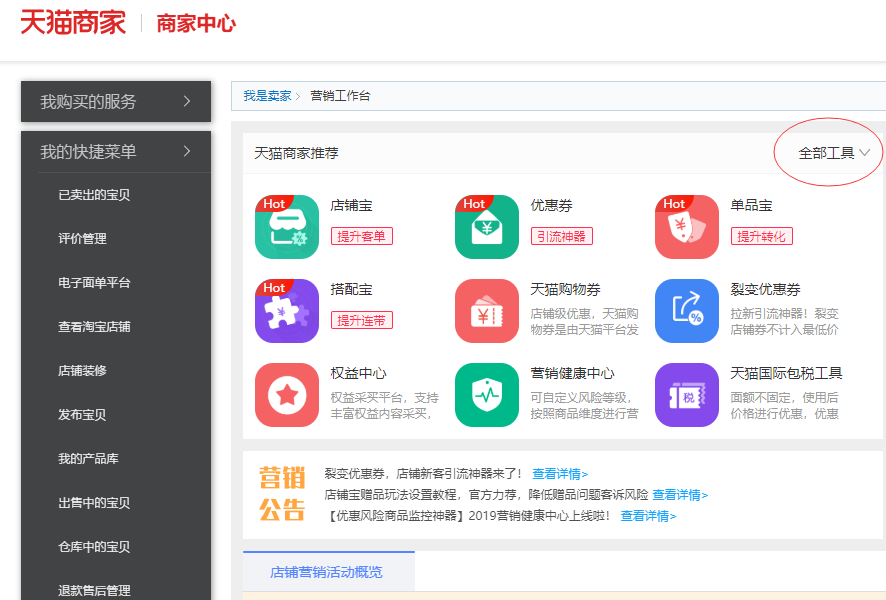Open 我的产品库 in sidebar
Screen dimensions: 886x600
(88, 459)
